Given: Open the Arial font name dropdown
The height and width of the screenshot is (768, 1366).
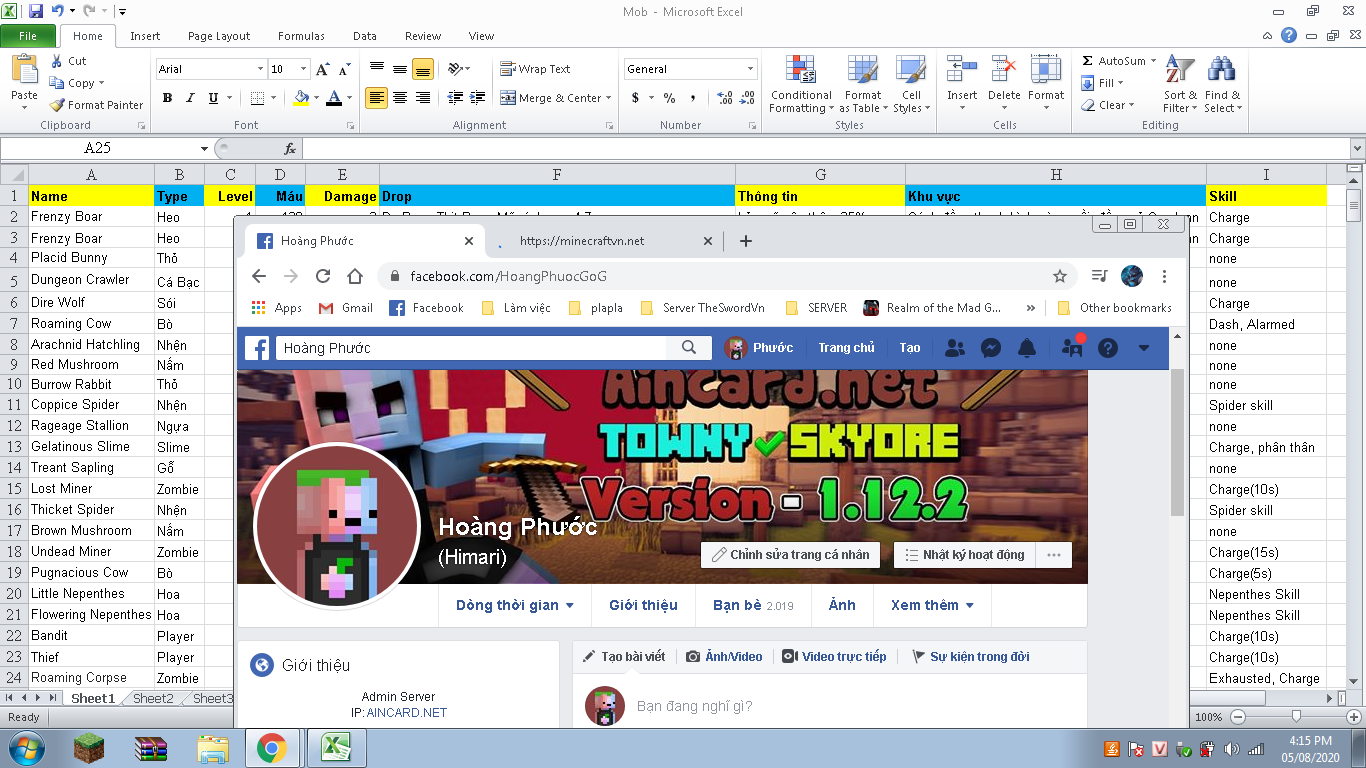Looking at the screenshot, I should coord(261,69).
